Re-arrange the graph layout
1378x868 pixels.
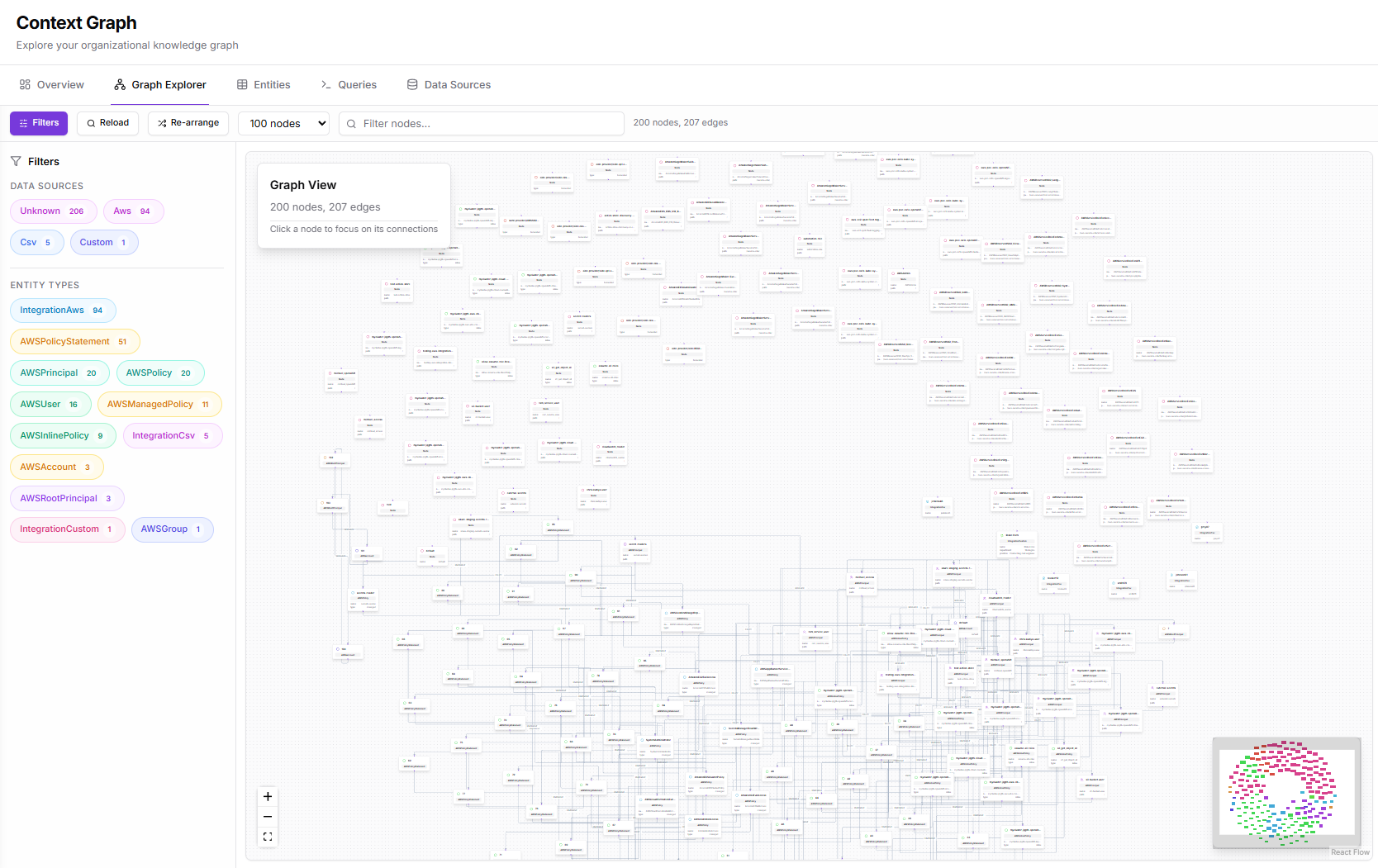tap(188, 123)
